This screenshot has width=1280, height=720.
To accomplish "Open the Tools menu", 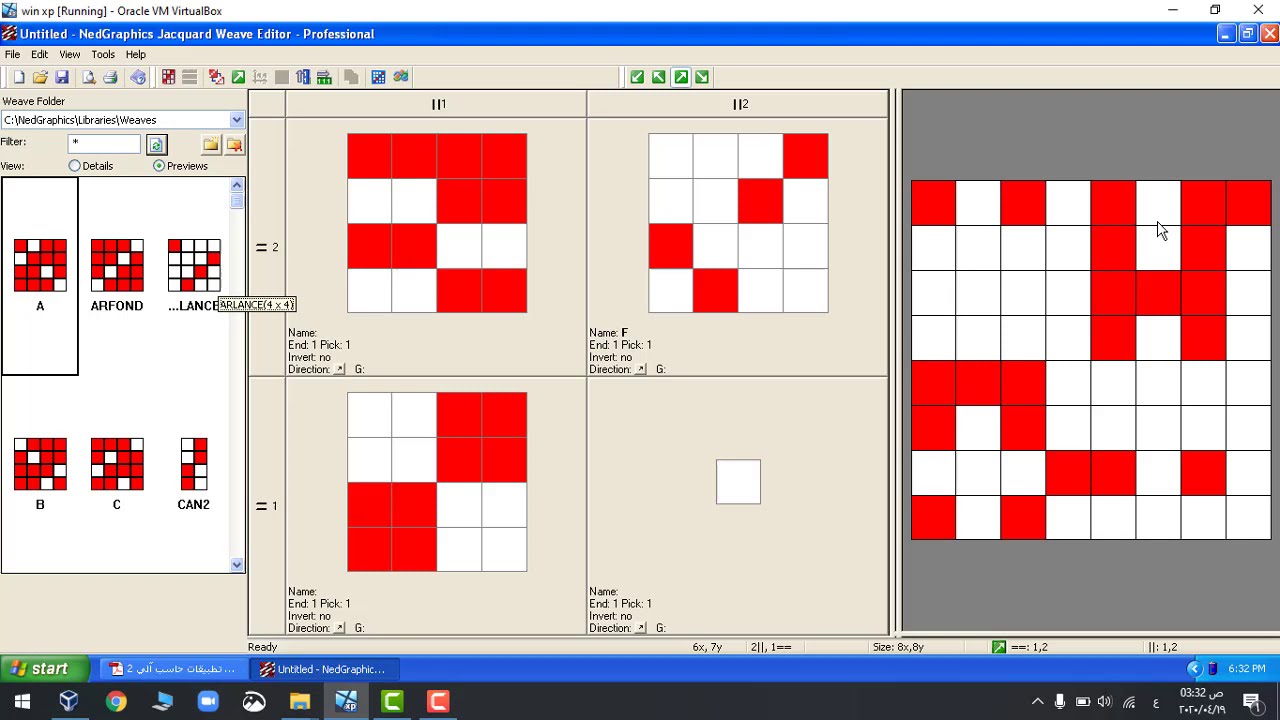I will coord(103,54).
